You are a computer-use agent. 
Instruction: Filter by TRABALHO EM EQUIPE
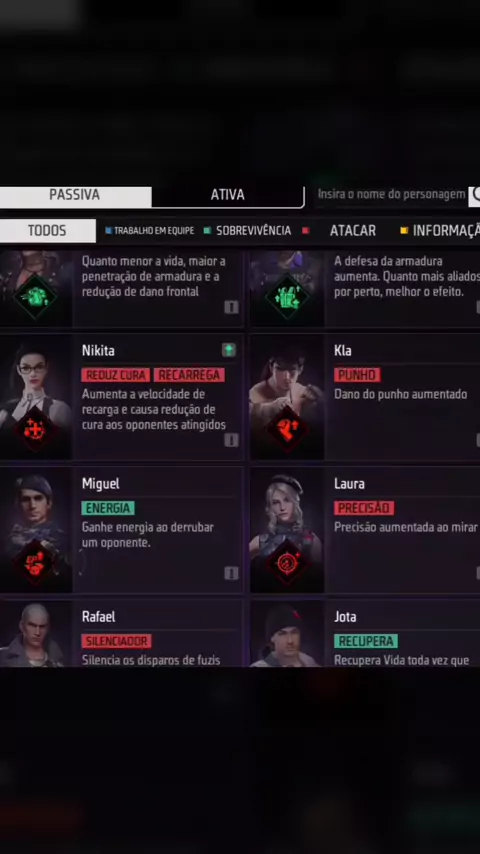click(149, 231)
